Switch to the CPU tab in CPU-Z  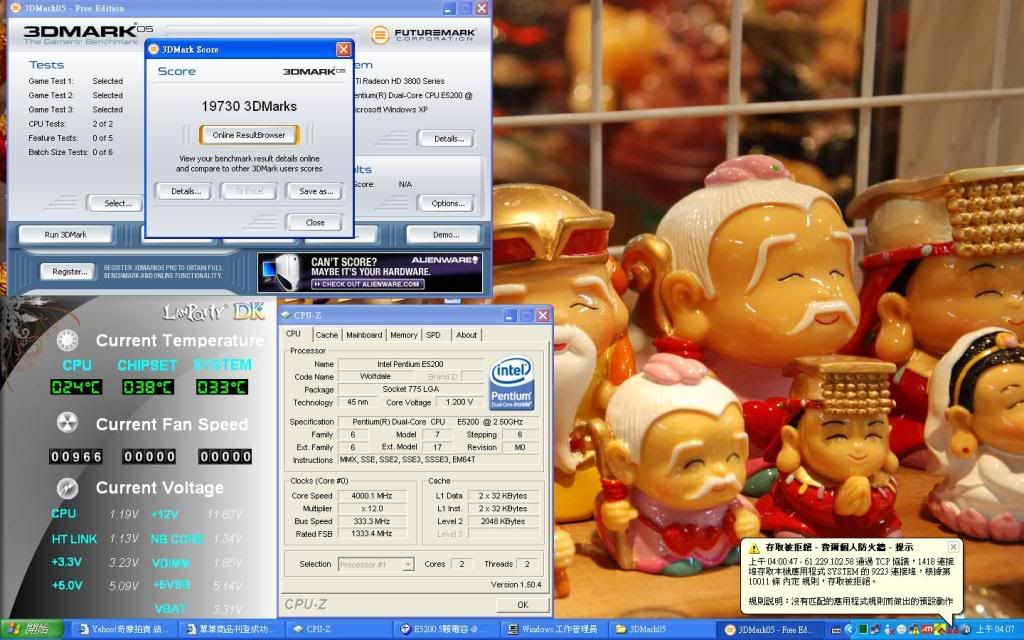(294, 334)
